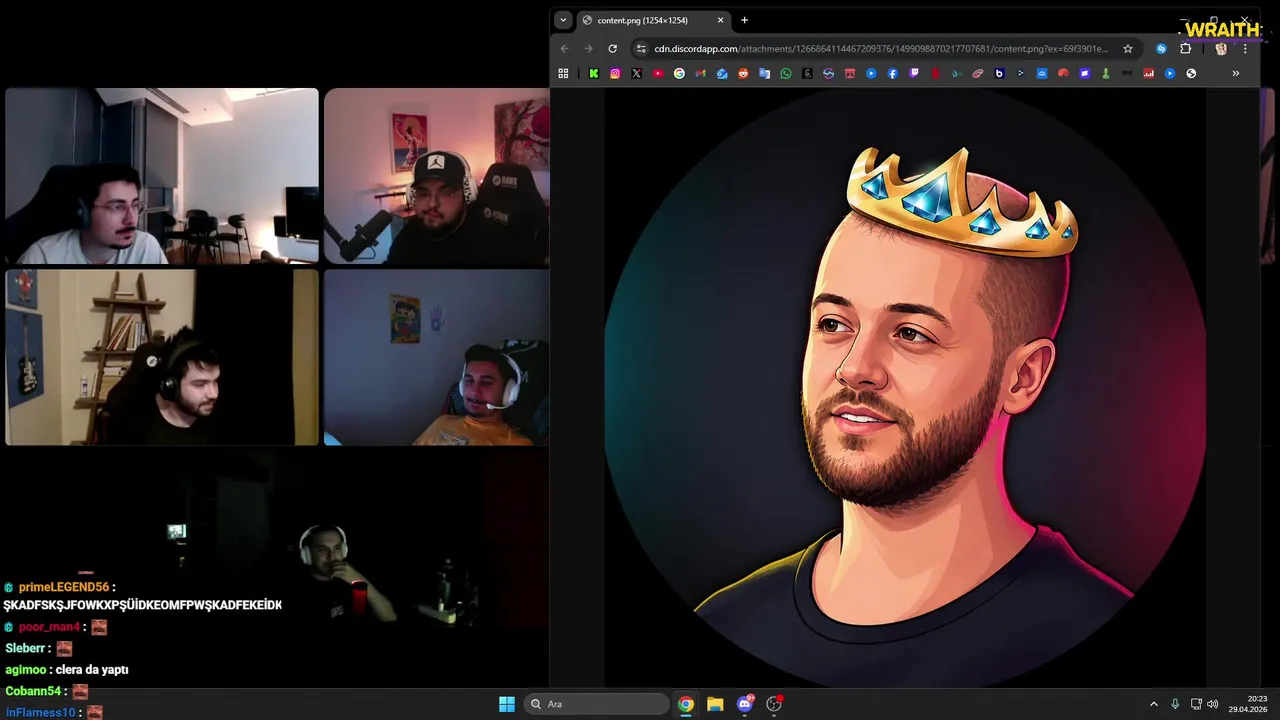
Task: Close the content.png tab
Action: 720,20
